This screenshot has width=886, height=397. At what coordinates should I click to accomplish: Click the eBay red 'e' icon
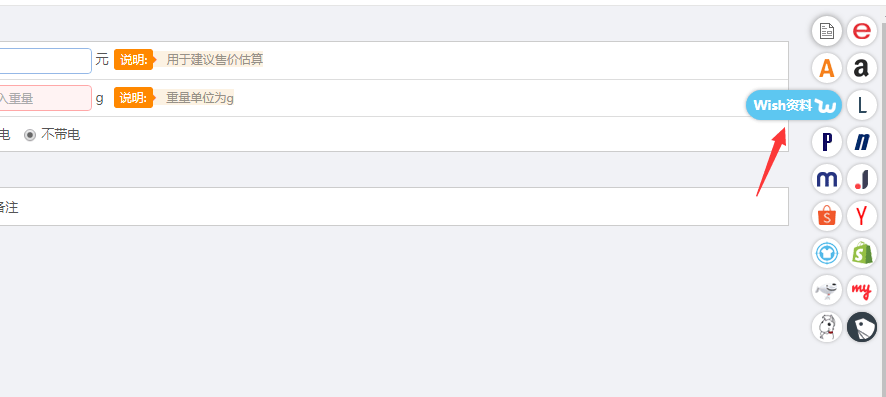[x=862, y=30]
